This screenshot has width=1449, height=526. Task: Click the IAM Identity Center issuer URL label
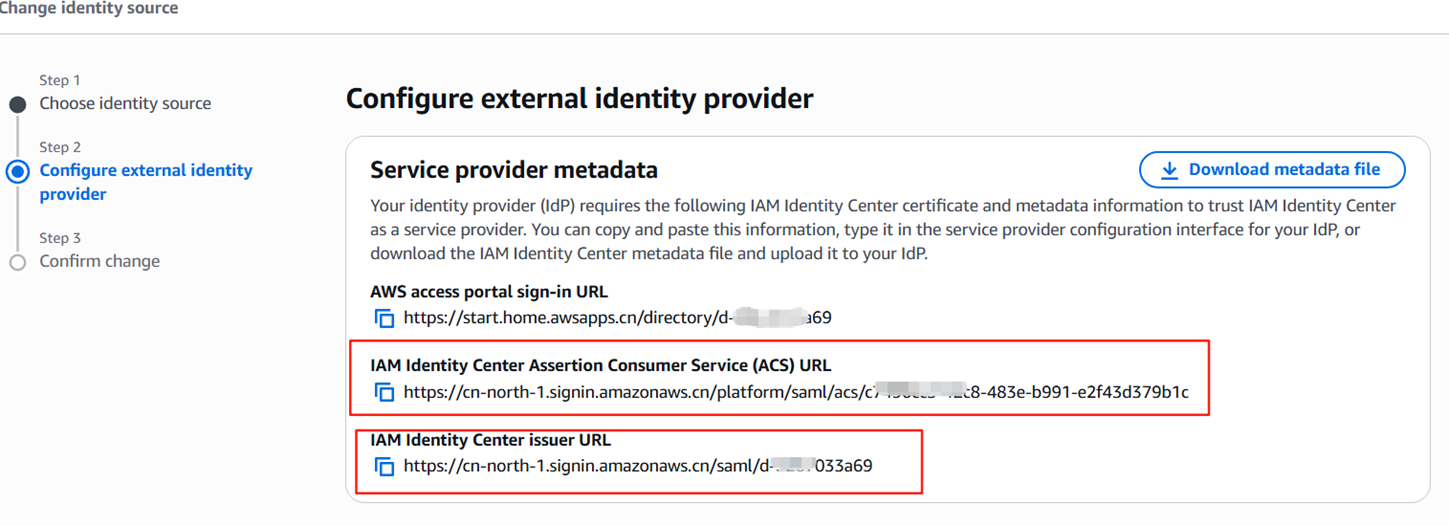(x=490, y=440)
